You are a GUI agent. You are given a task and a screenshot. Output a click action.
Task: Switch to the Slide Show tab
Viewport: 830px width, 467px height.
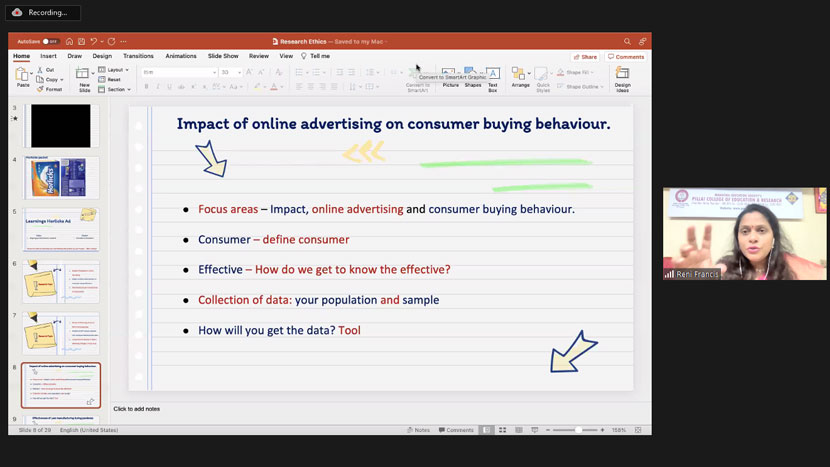pos(223,56)
